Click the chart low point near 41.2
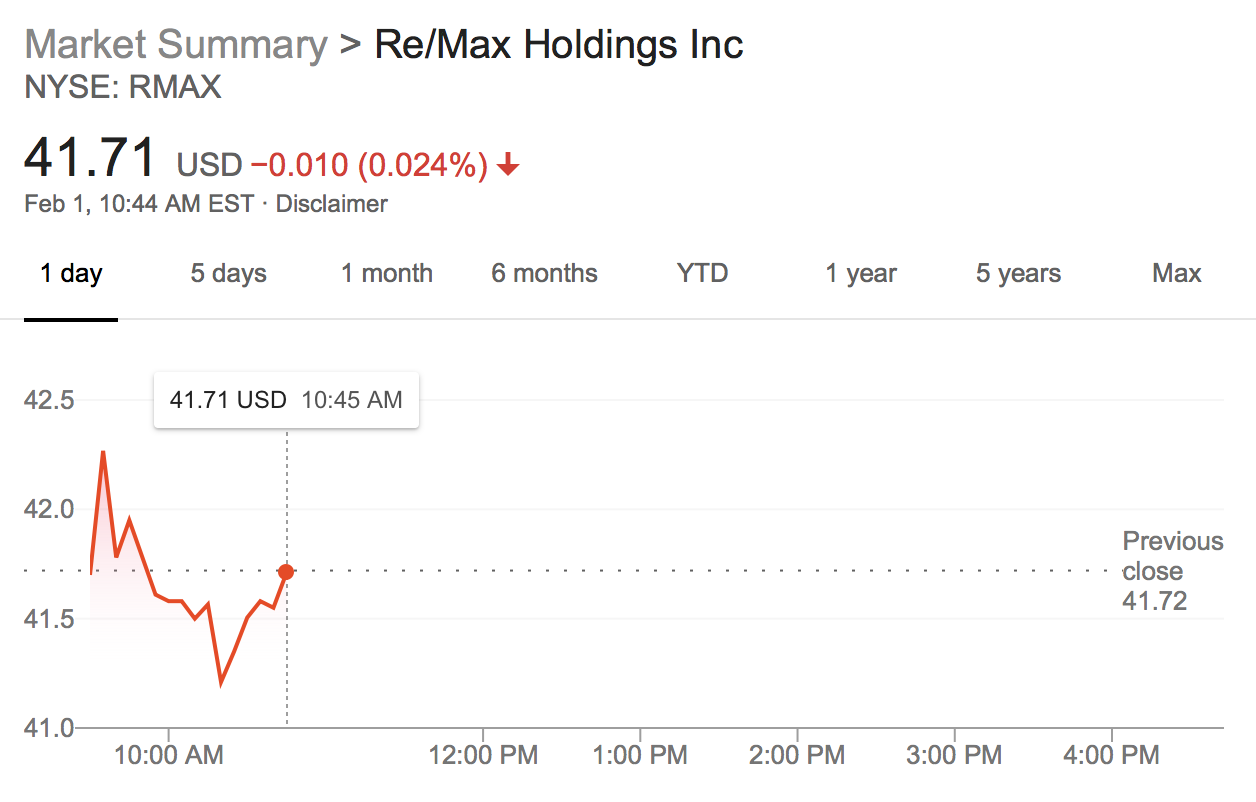Image resolution: width=1256 pixels, height=802 pixels. click(x=221, y=682)
